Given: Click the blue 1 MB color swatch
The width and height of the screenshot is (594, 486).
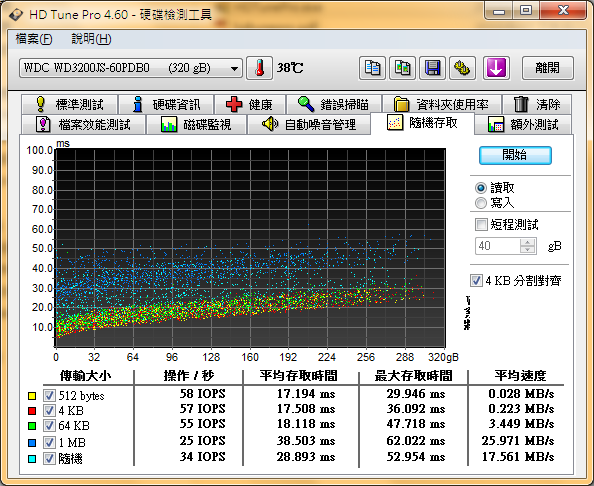Looking at the screenshot, I should coord(32,442).
